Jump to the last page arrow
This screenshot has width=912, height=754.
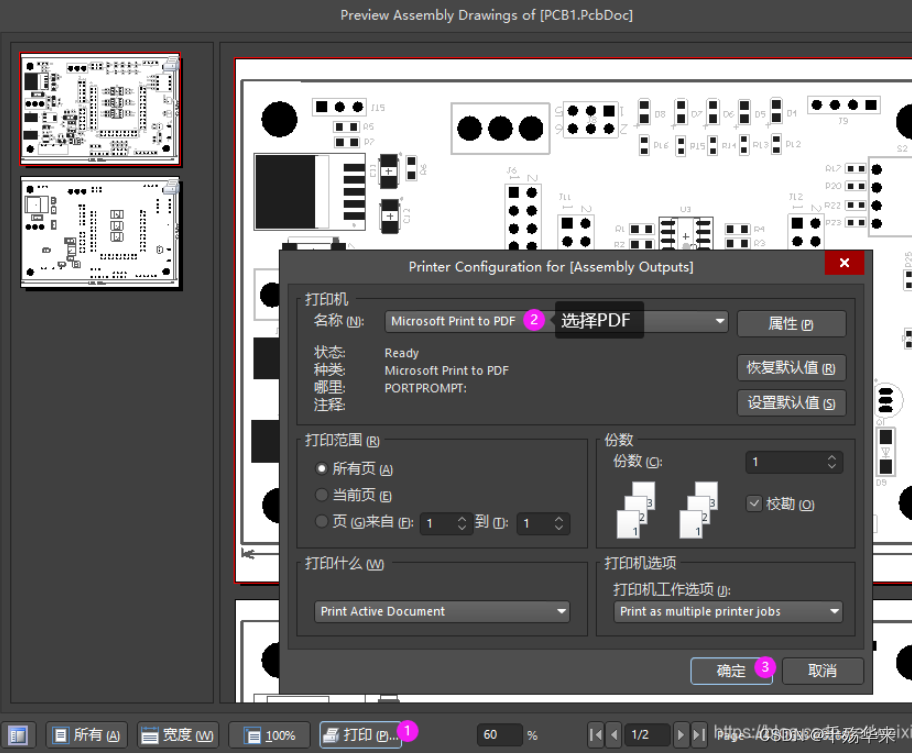tap(699, 735)
